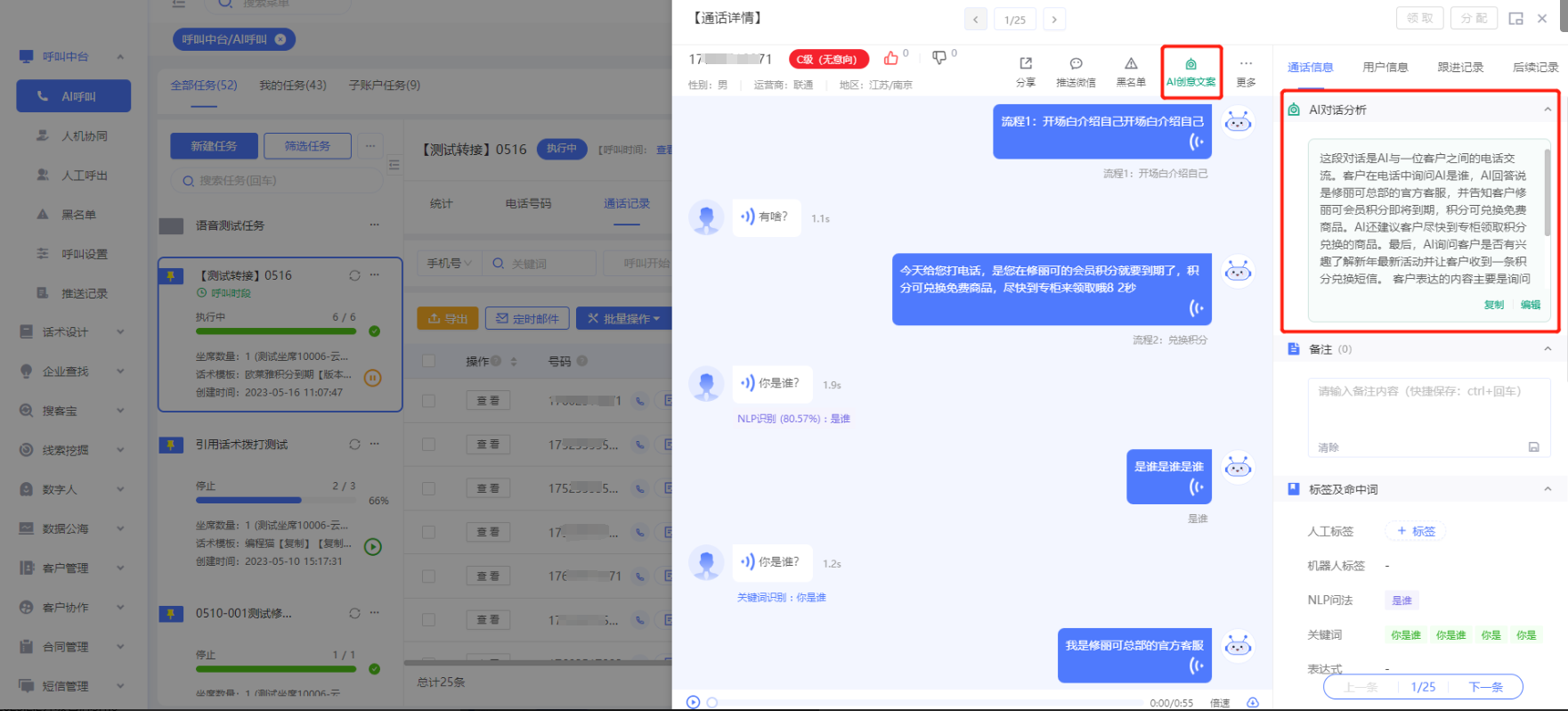
Task: Open AI创意文案 creative copy icon
Action: [x=1190, y=64]
